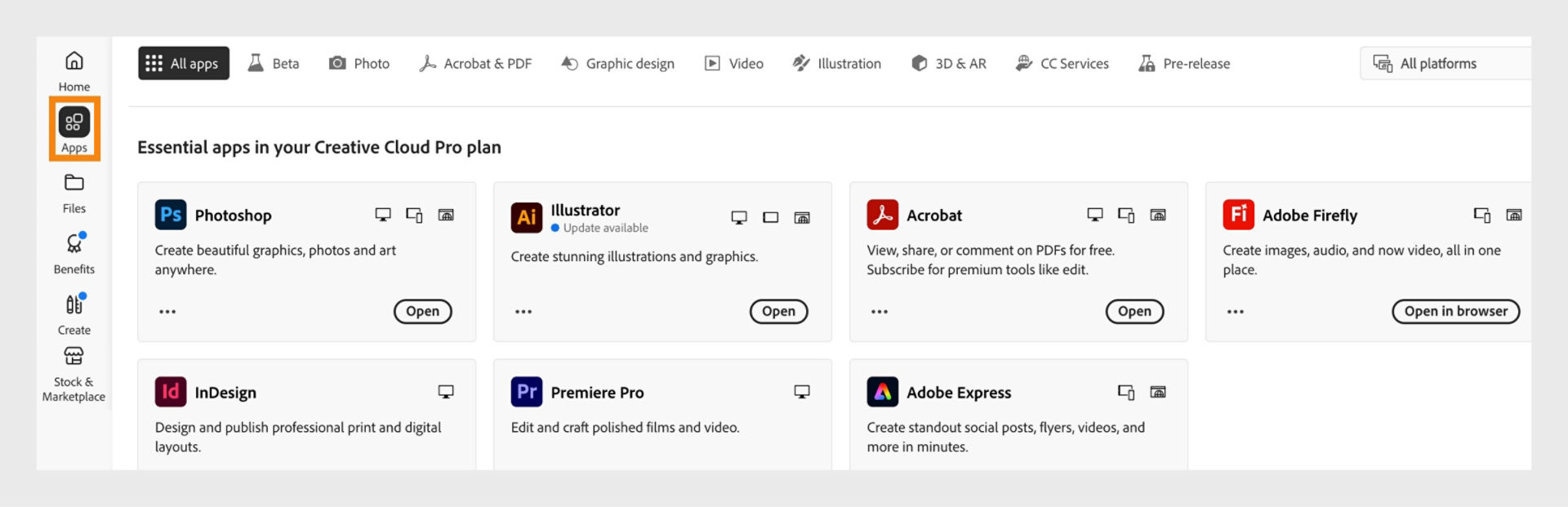This screenshot has height=507, width=1568.
Task: Click Photoshop's mobile devices platform icon
Action: click(x=414, y=215)
